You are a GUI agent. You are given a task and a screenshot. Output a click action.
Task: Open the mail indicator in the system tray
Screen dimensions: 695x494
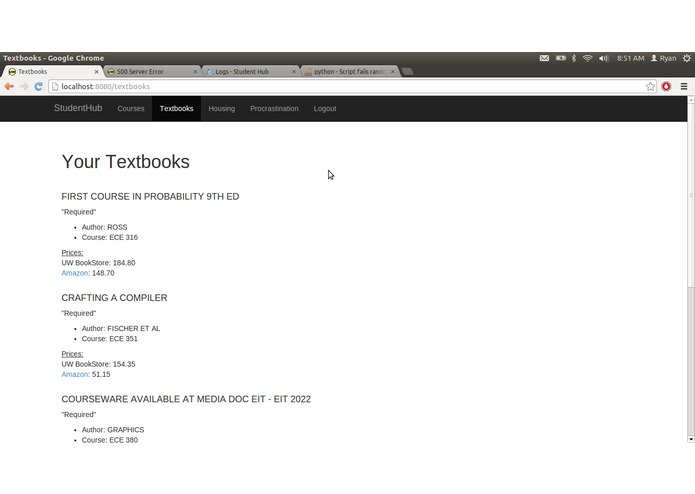pyautogui.click(x=544, y=58)
